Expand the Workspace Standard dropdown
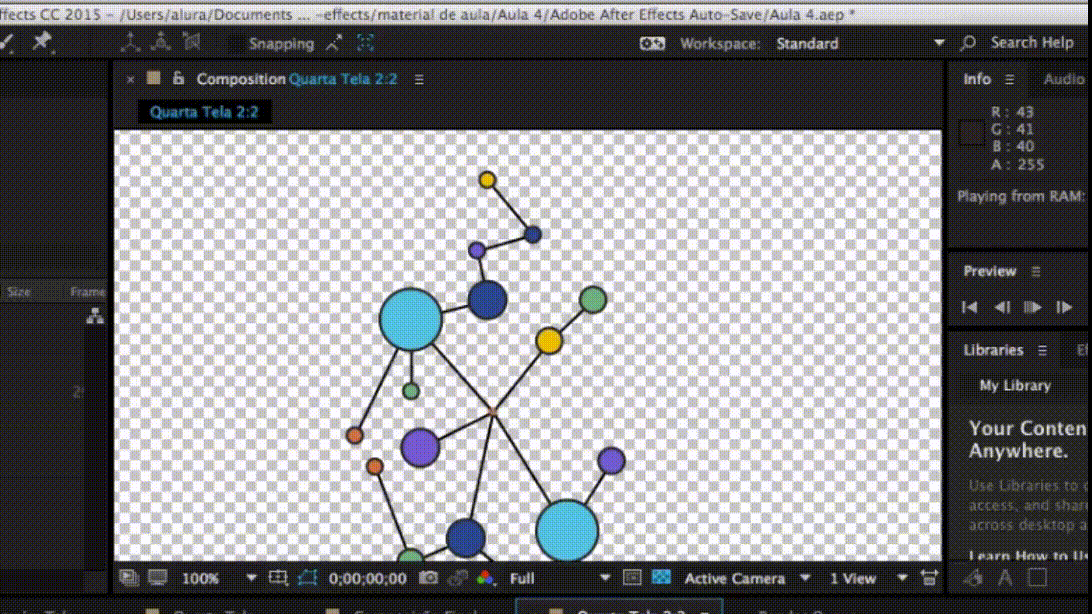 [x=938, y=43]
